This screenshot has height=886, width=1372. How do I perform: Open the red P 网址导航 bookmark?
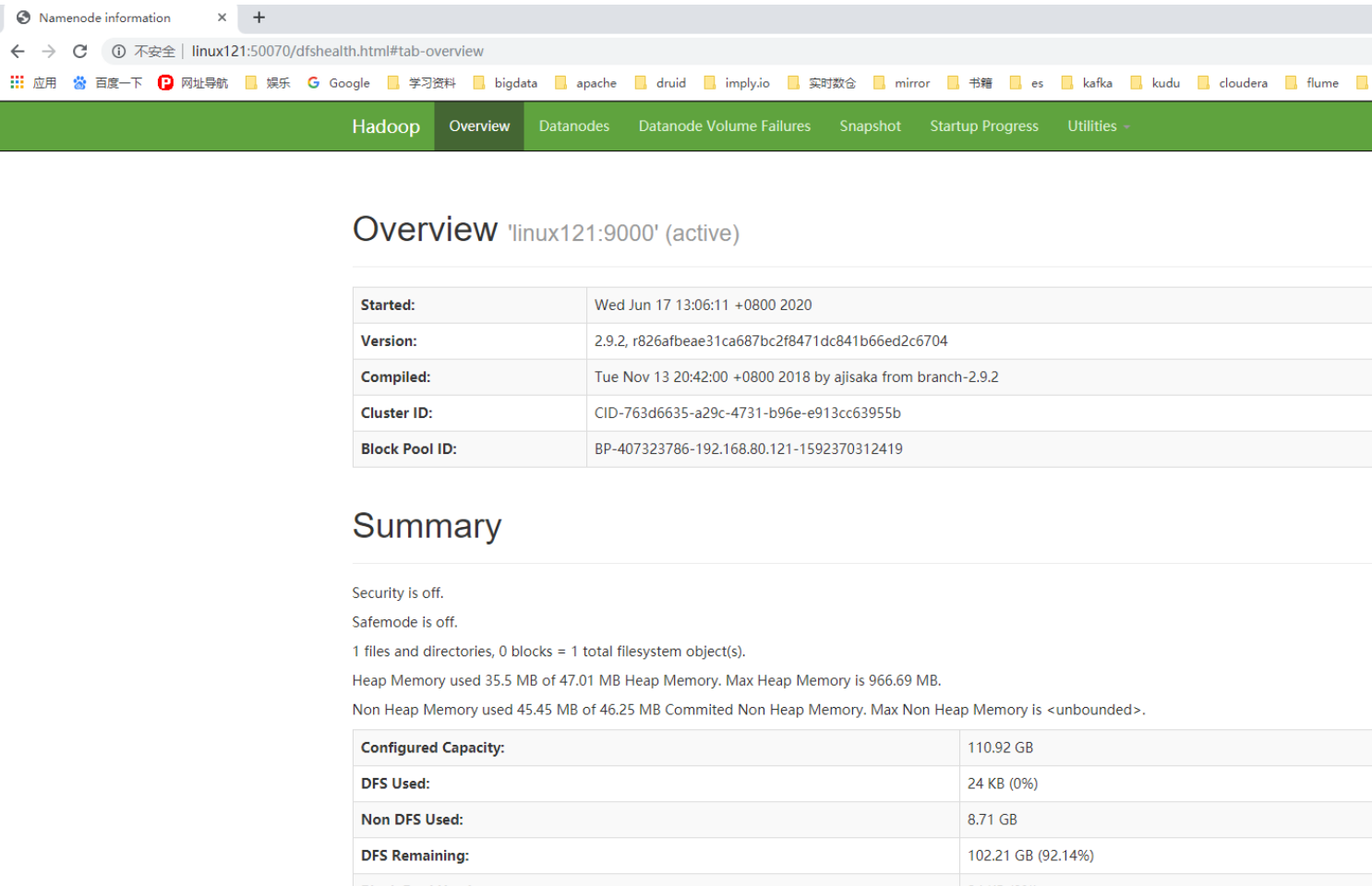pyautogui.click(x=193, y=82)
